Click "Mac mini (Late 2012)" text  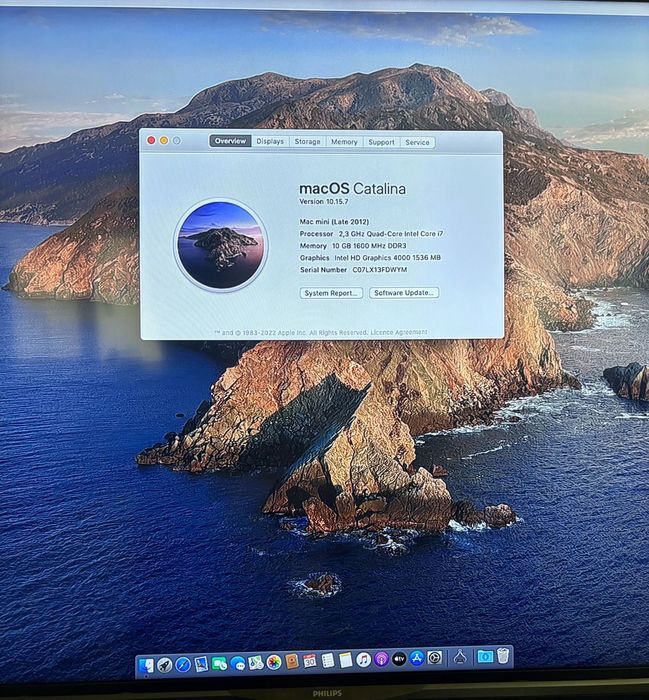click(334, 222)
